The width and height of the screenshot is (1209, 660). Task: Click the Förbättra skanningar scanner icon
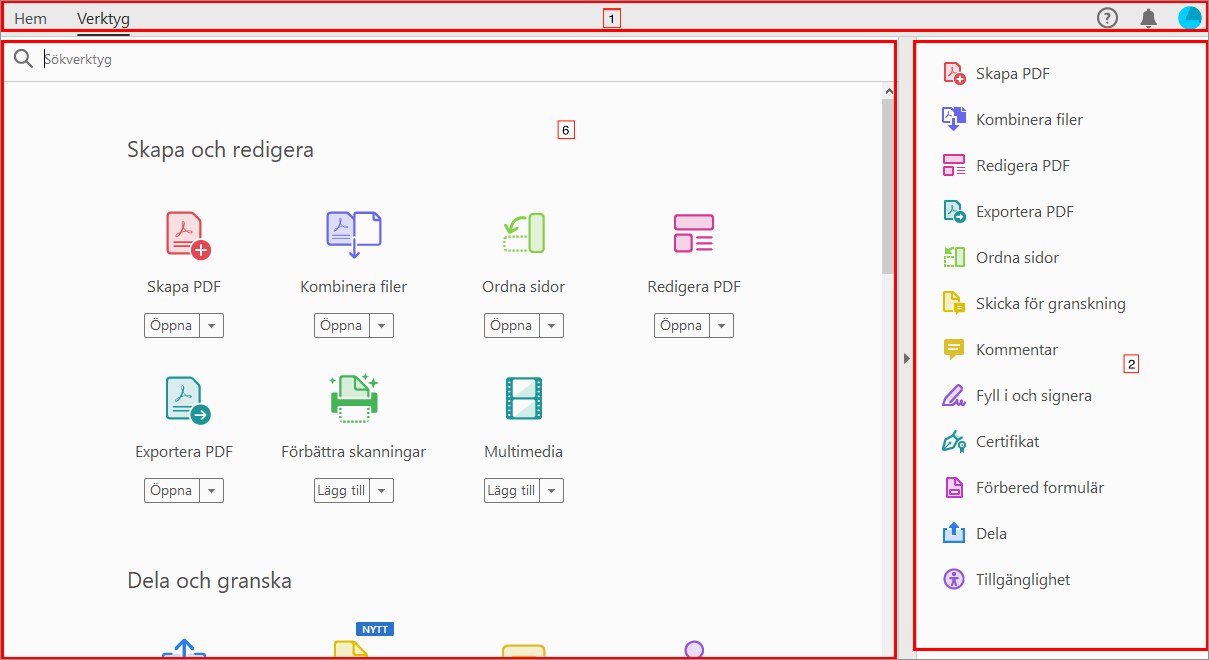(x=354, y=399)
